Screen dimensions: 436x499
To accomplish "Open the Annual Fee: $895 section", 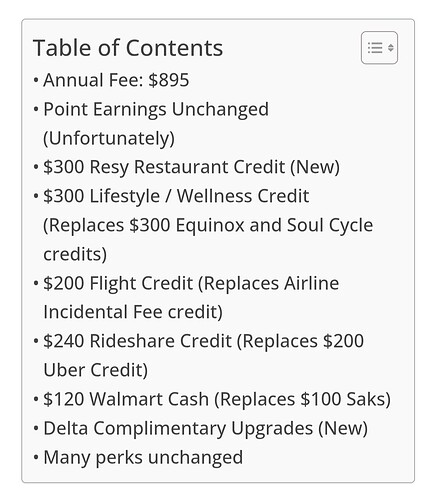I will click(116, 80).
